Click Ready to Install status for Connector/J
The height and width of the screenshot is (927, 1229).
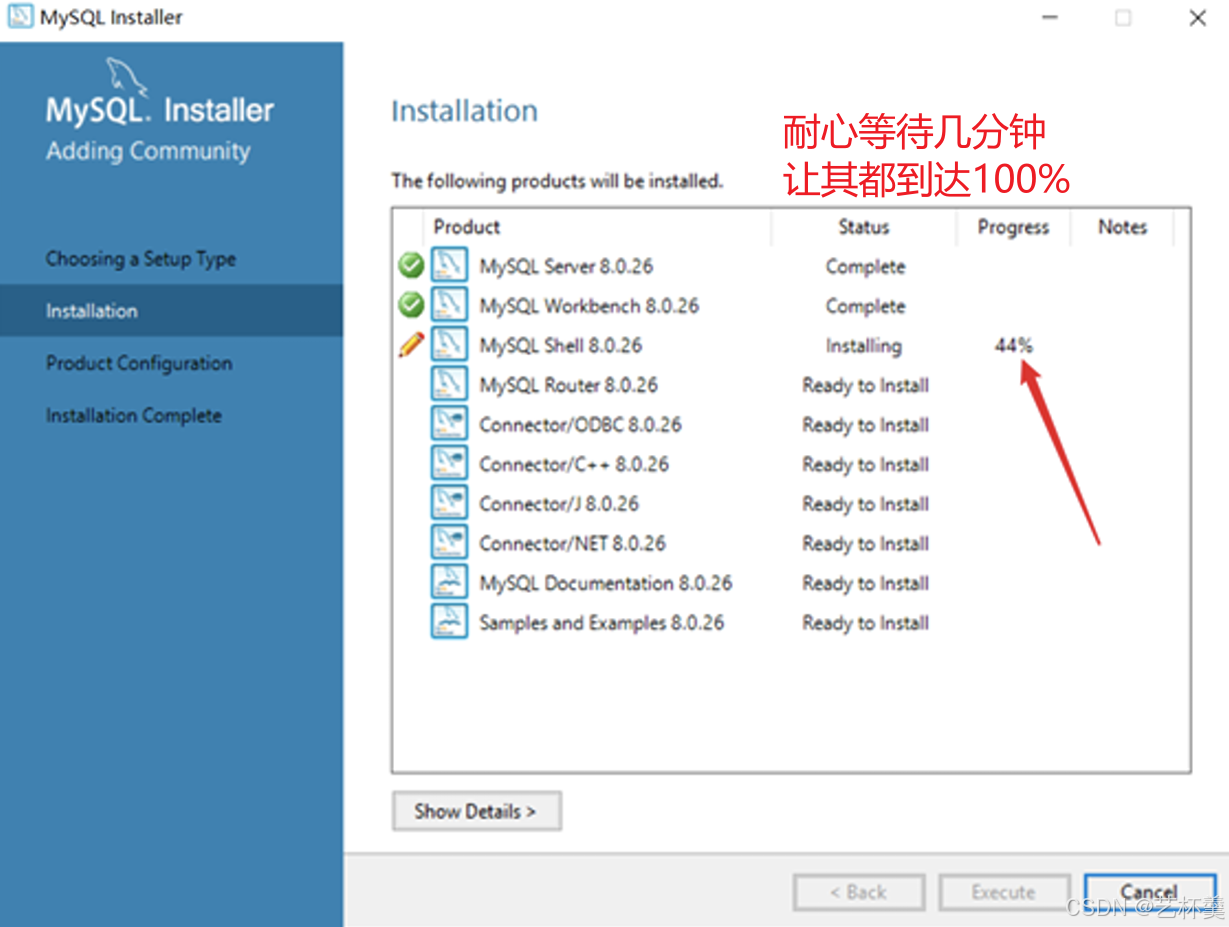click(x=866, y=504)
